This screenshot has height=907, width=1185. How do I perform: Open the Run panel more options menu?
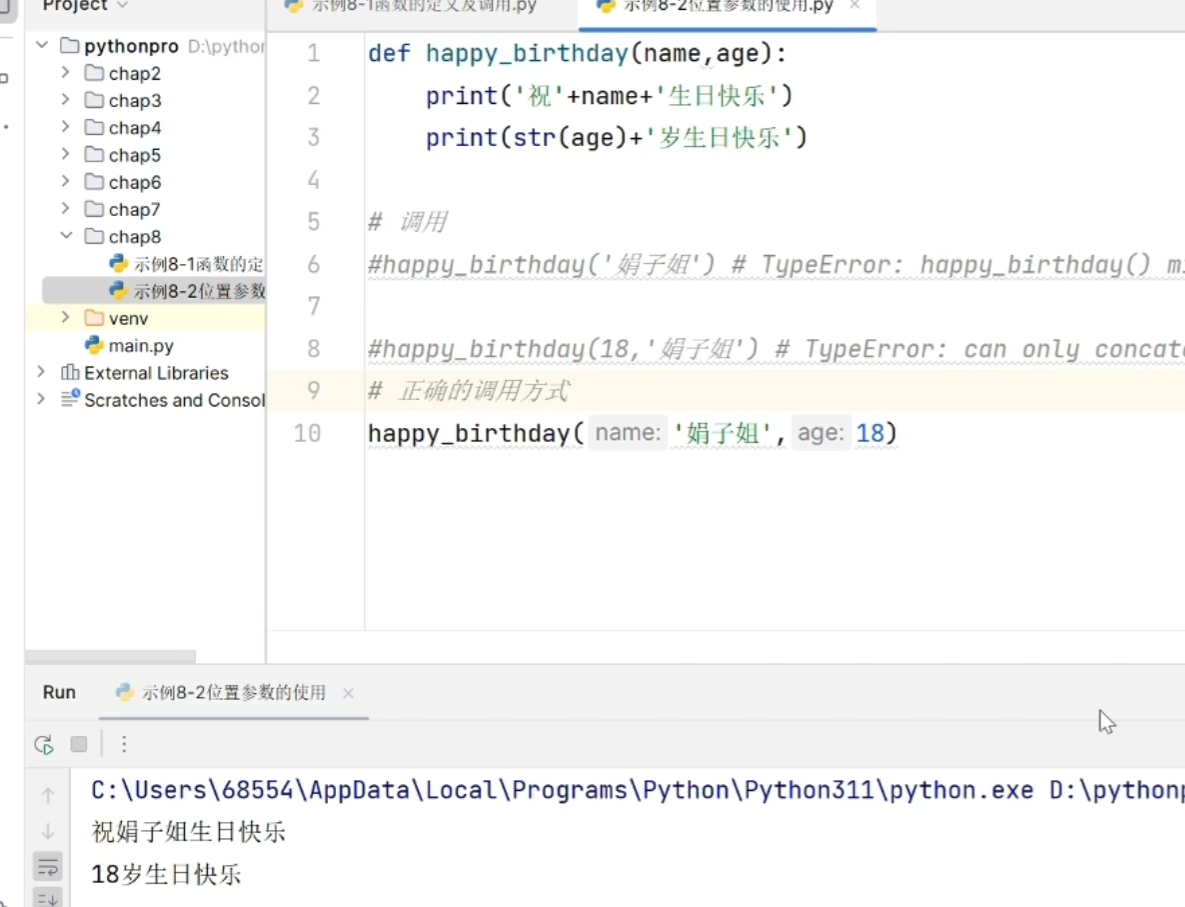pos(124,744)
